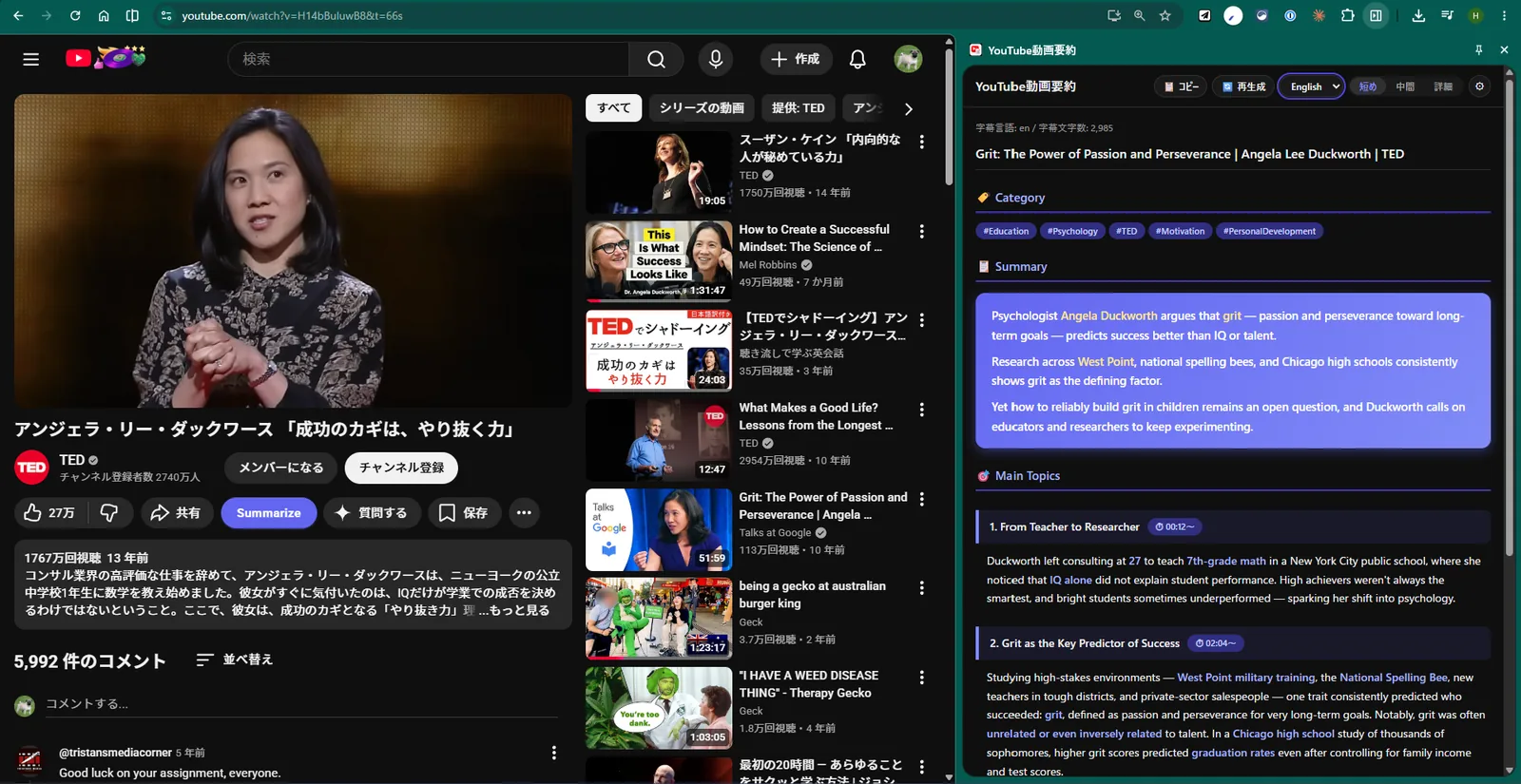Screen dimensions: 1521x784
Task: Open more actions under the video
Action: click(x=524, y=512)
